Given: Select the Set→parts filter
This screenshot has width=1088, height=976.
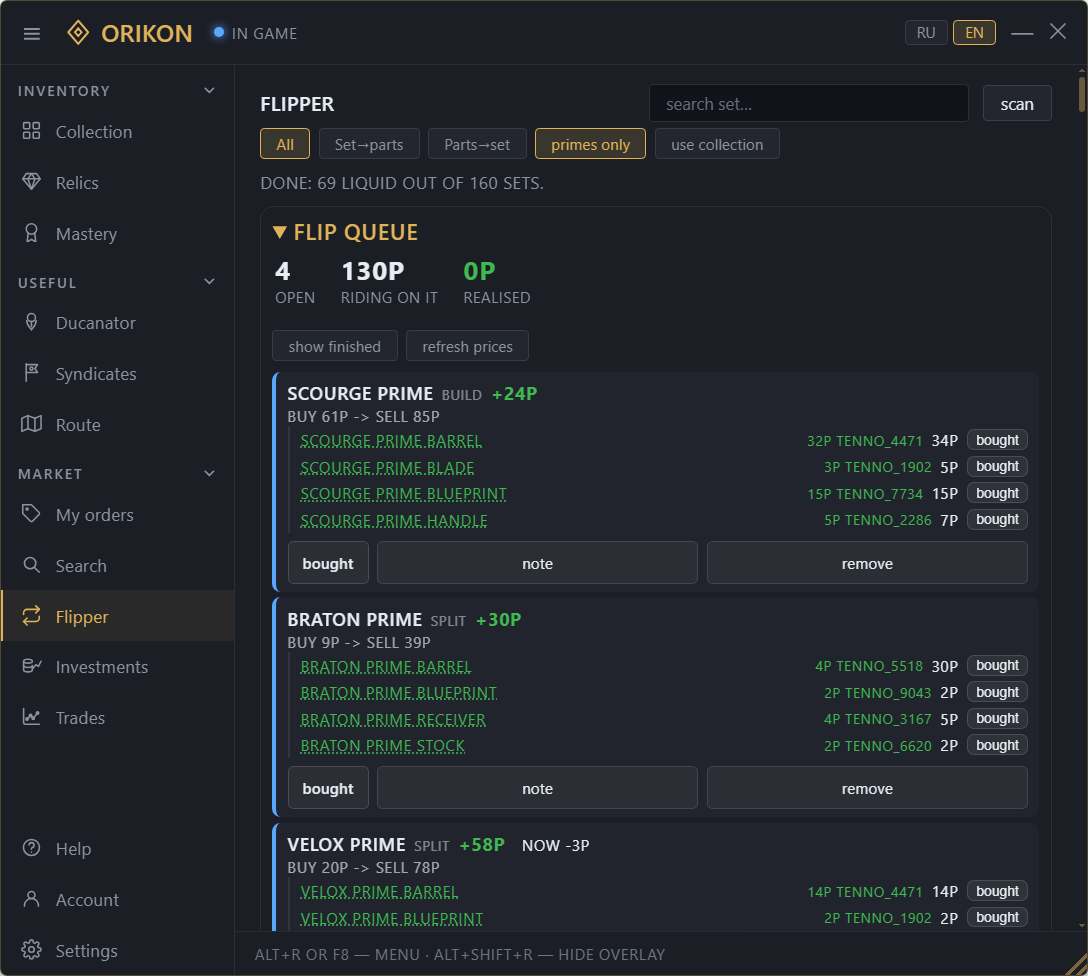Looking at the screenshot, I should (369, 144).
